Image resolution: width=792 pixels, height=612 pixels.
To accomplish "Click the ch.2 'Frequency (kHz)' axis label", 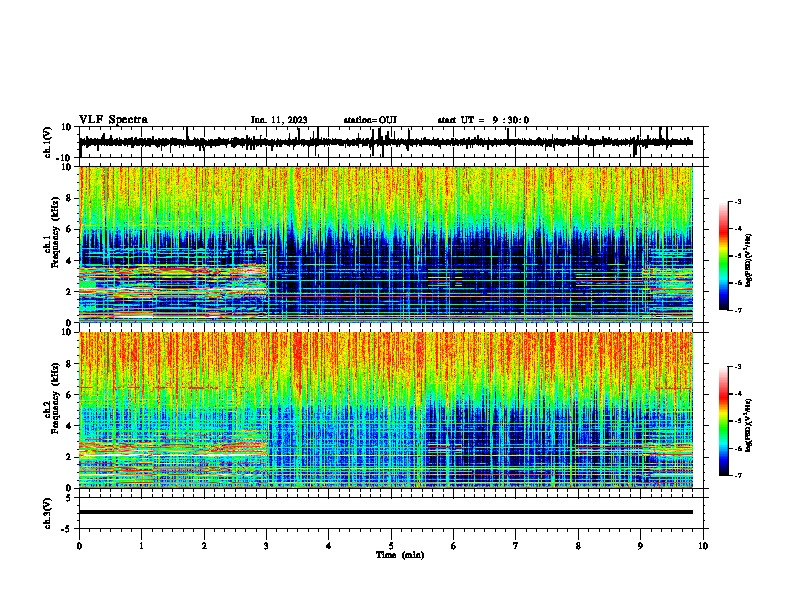I will (56, 398).
